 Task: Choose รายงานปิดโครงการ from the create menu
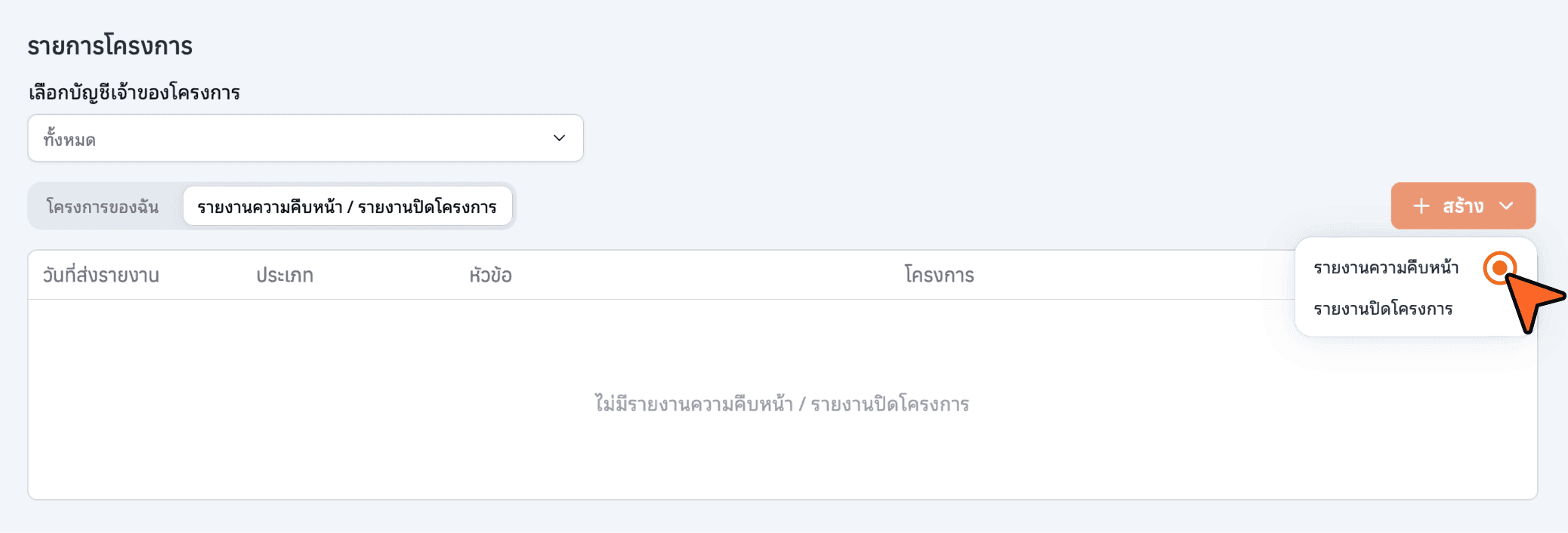pyautogui.click(x=1383, y=309)
